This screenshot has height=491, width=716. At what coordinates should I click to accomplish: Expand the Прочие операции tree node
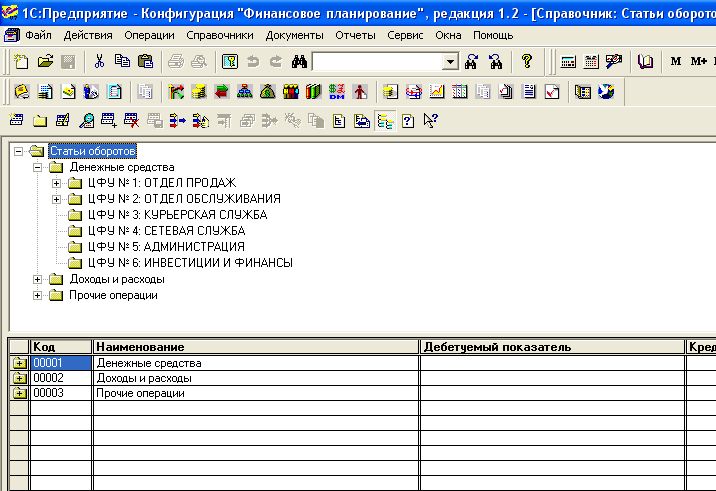[x=37, y=295]
